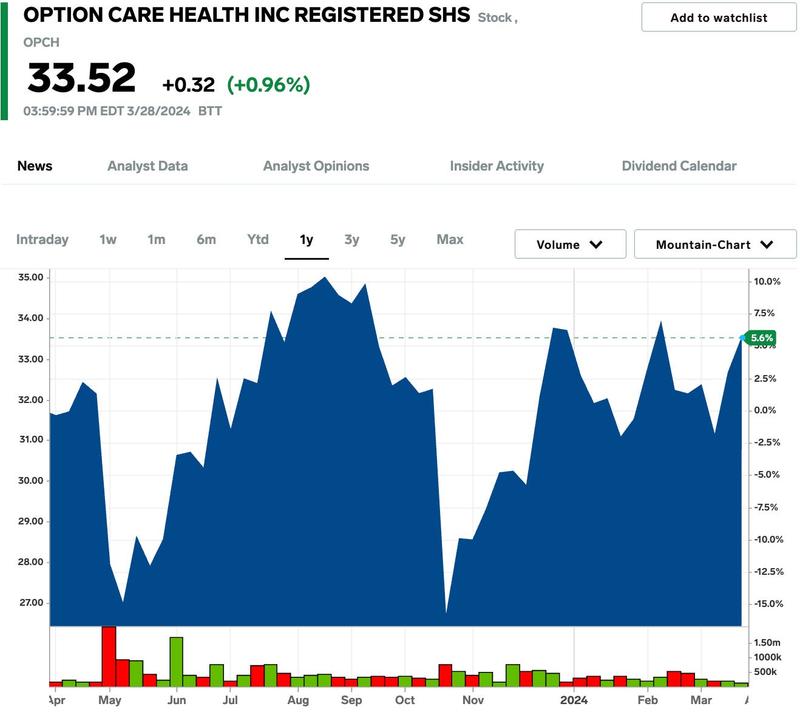800x715 pixels.
Task: Click the 2024 label on the time axis
Action: (574, 700)
